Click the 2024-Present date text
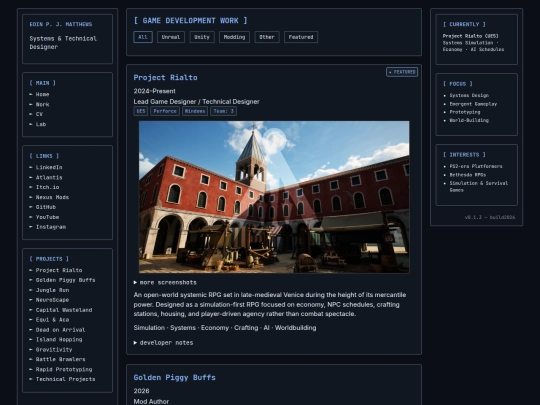Screen dimensions: 540x405 155,91
